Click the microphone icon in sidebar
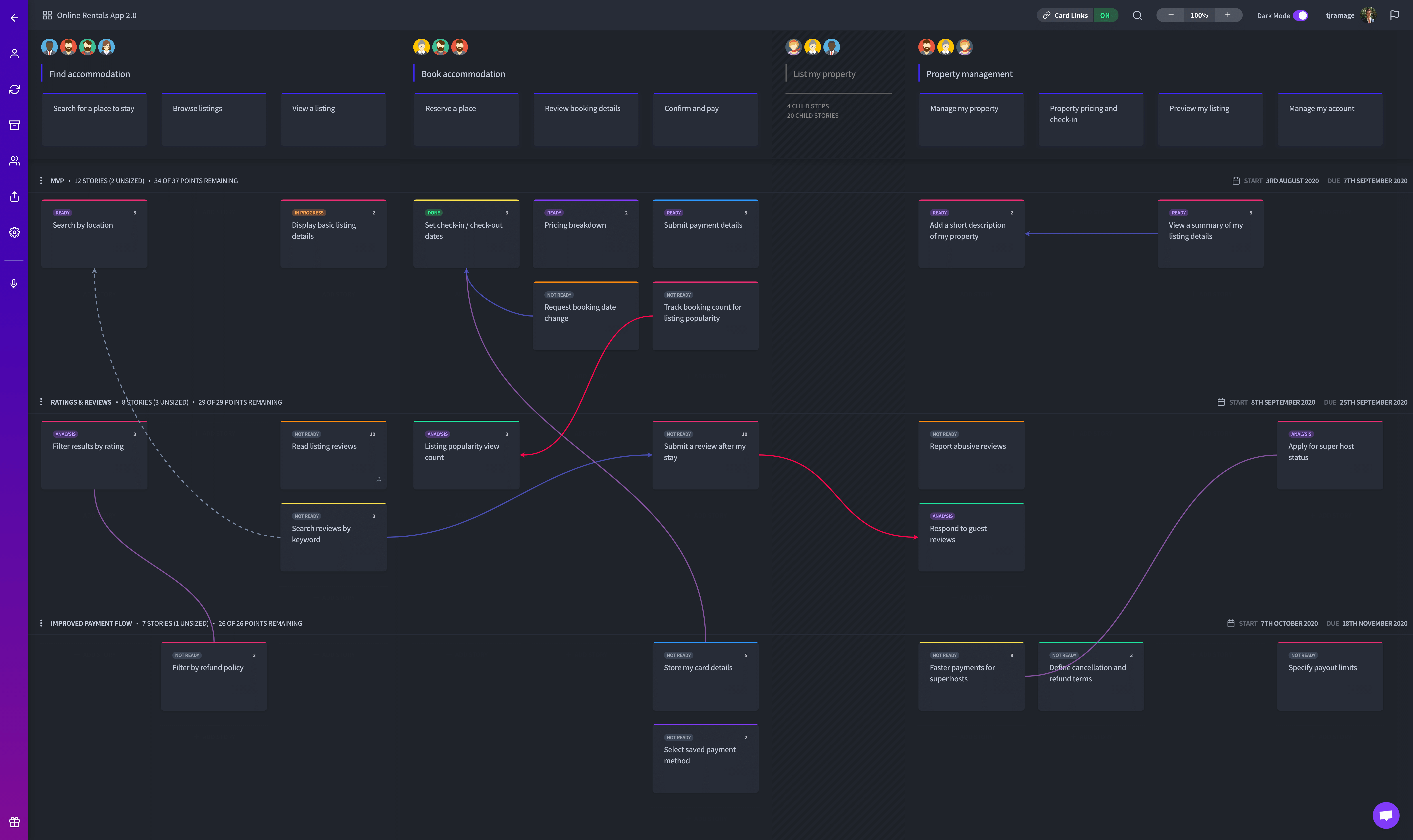The width and height of the screenshot is (1413, 840). tap(14, 283)
